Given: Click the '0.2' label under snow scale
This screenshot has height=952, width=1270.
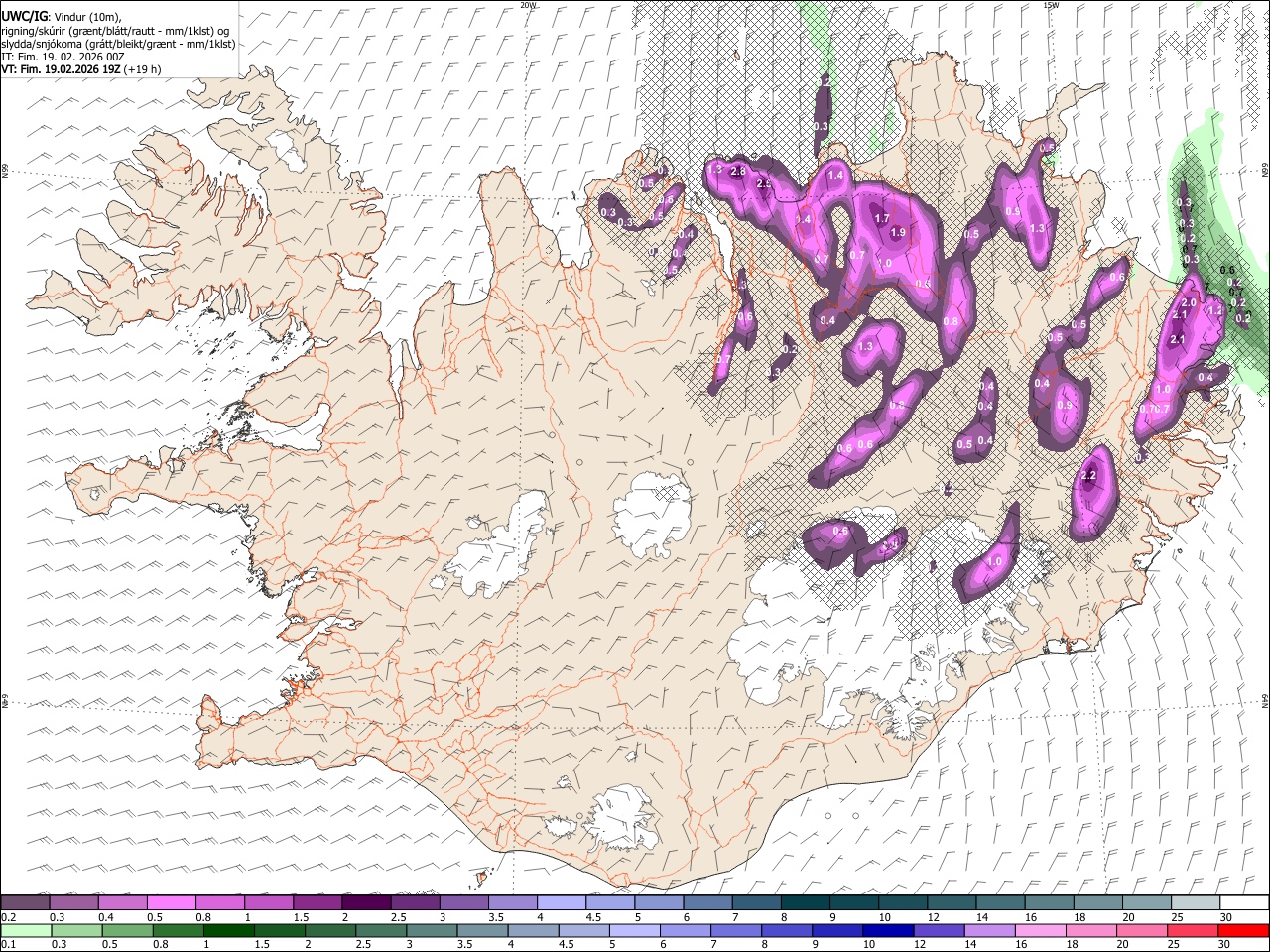Looking at the screenshot, I should (9, 917).
